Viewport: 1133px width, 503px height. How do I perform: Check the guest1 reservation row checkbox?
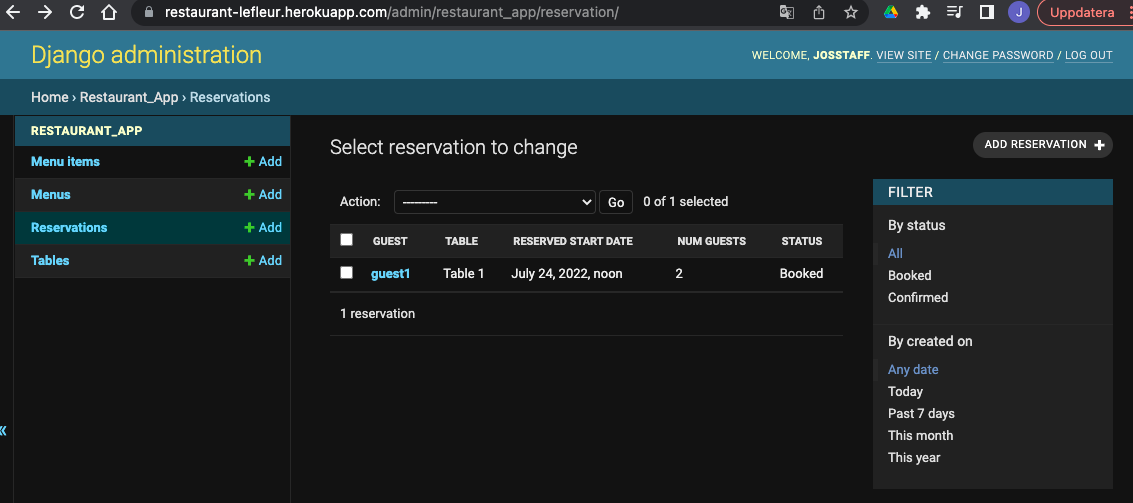tap(346, 272)
